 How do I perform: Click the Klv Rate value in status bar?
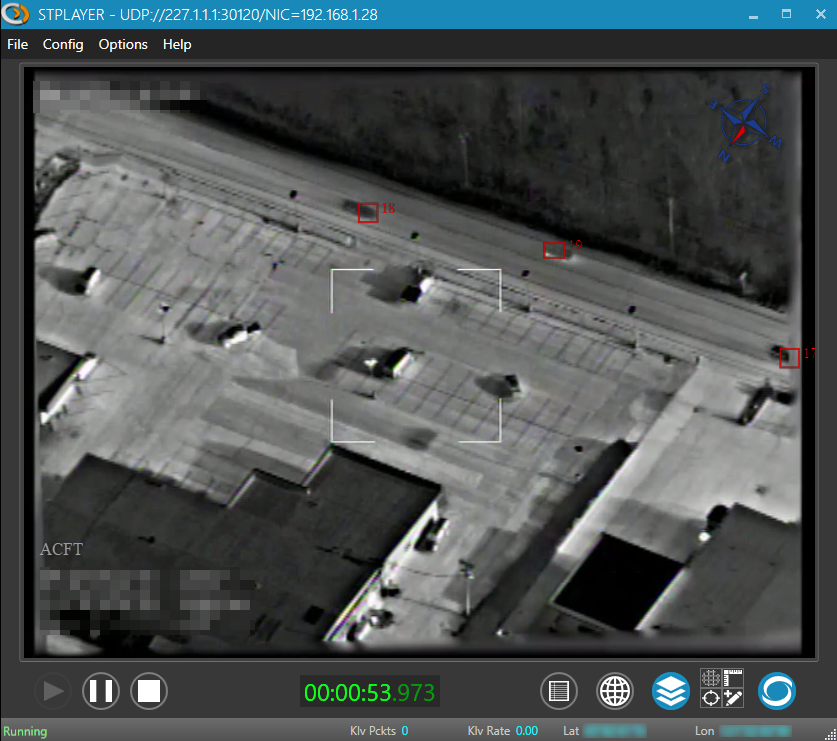click(526, 731)
